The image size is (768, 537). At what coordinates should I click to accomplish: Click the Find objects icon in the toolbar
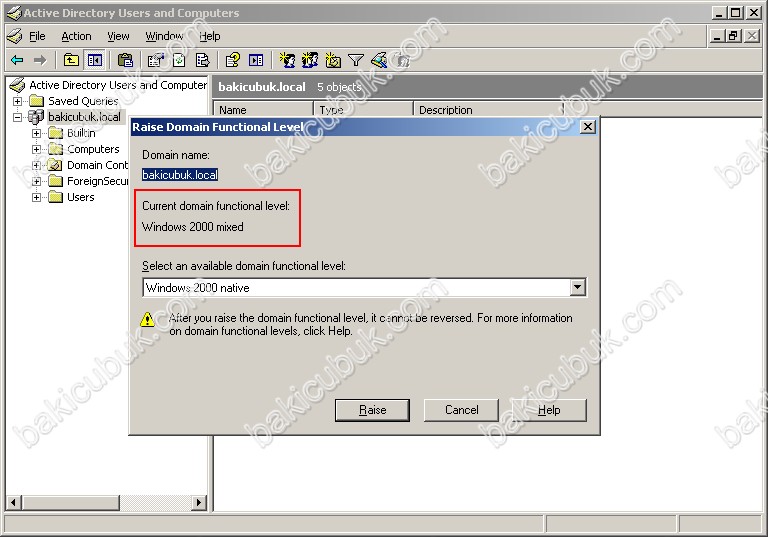point(379,60)
